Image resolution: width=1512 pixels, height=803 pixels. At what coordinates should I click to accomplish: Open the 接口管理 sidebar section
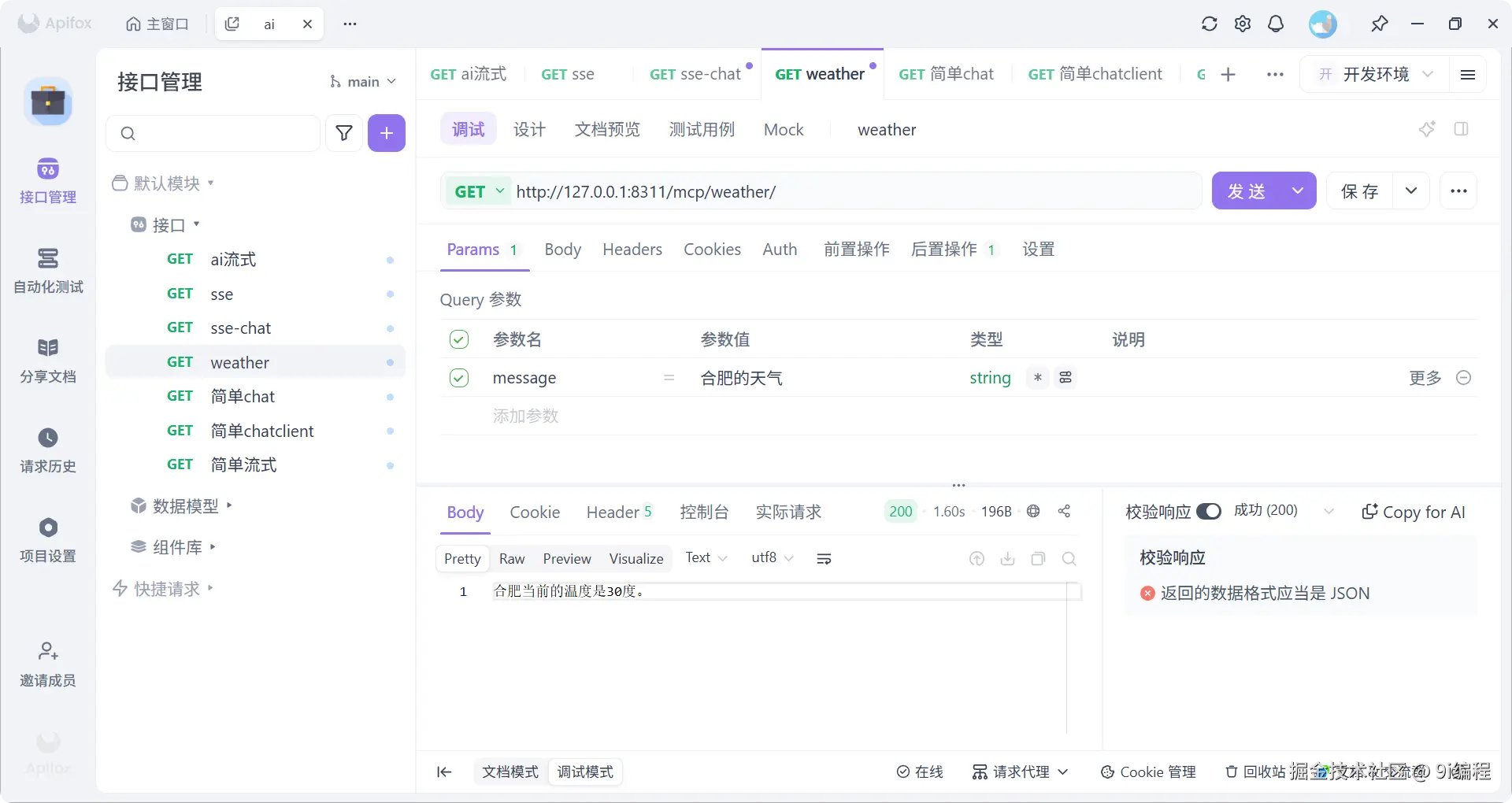(48, 181)
